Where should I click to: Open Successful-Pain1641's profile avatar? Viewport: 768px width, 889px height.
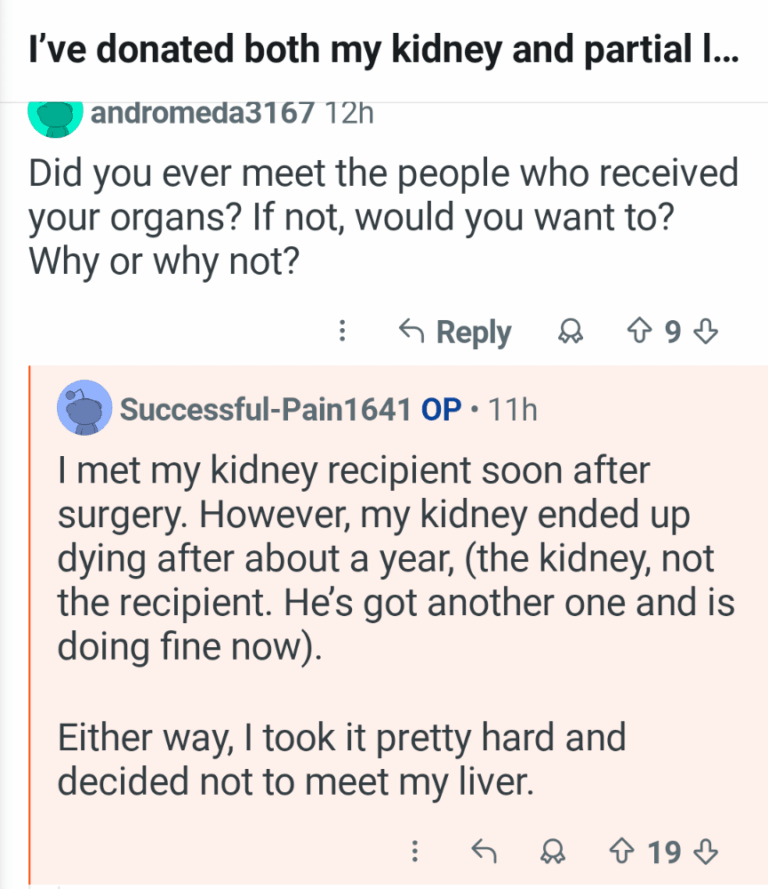(x=86, y=409)
